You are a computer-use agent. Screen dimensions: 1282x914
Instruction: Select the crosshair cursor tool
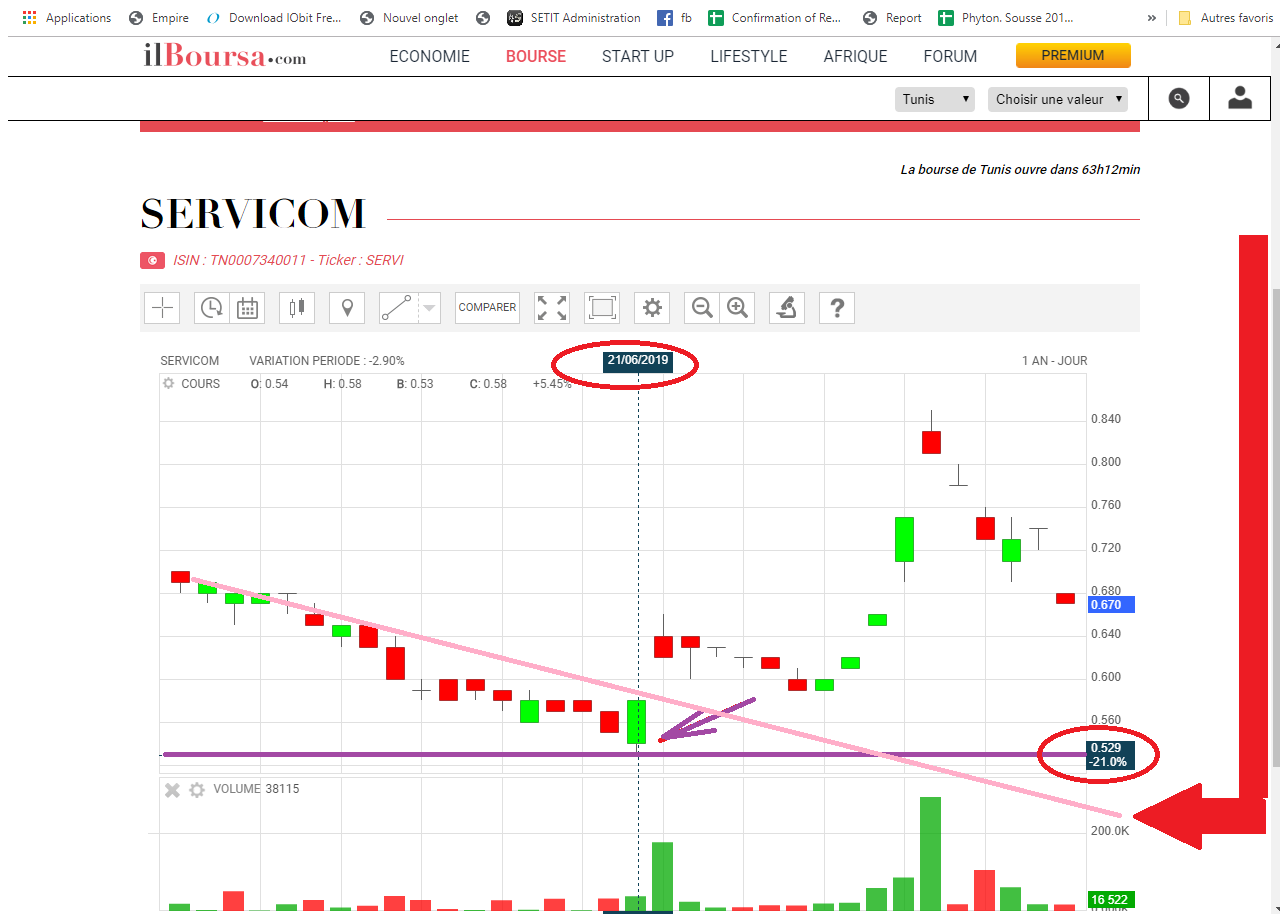pyautogui.click(x=162, y=307)
